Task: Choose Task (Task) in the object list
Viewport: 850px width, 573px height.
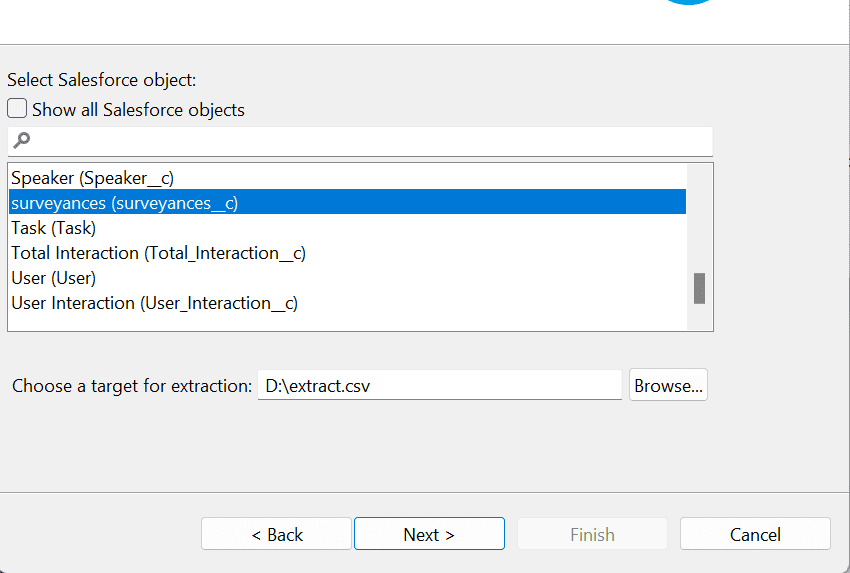Action: (54, 228)
